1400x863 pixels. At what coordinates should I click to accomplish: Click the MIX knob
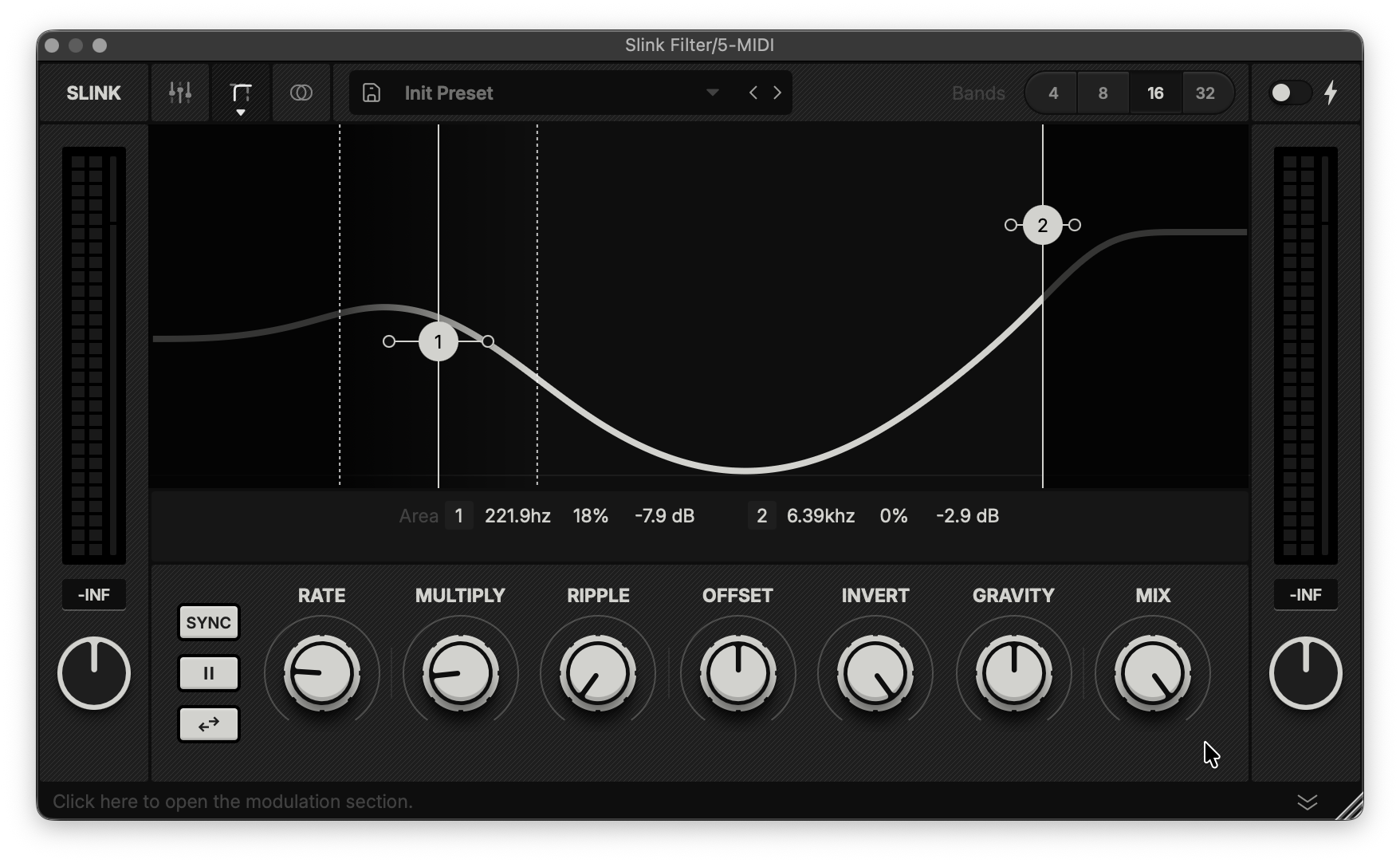[1153, 673]
